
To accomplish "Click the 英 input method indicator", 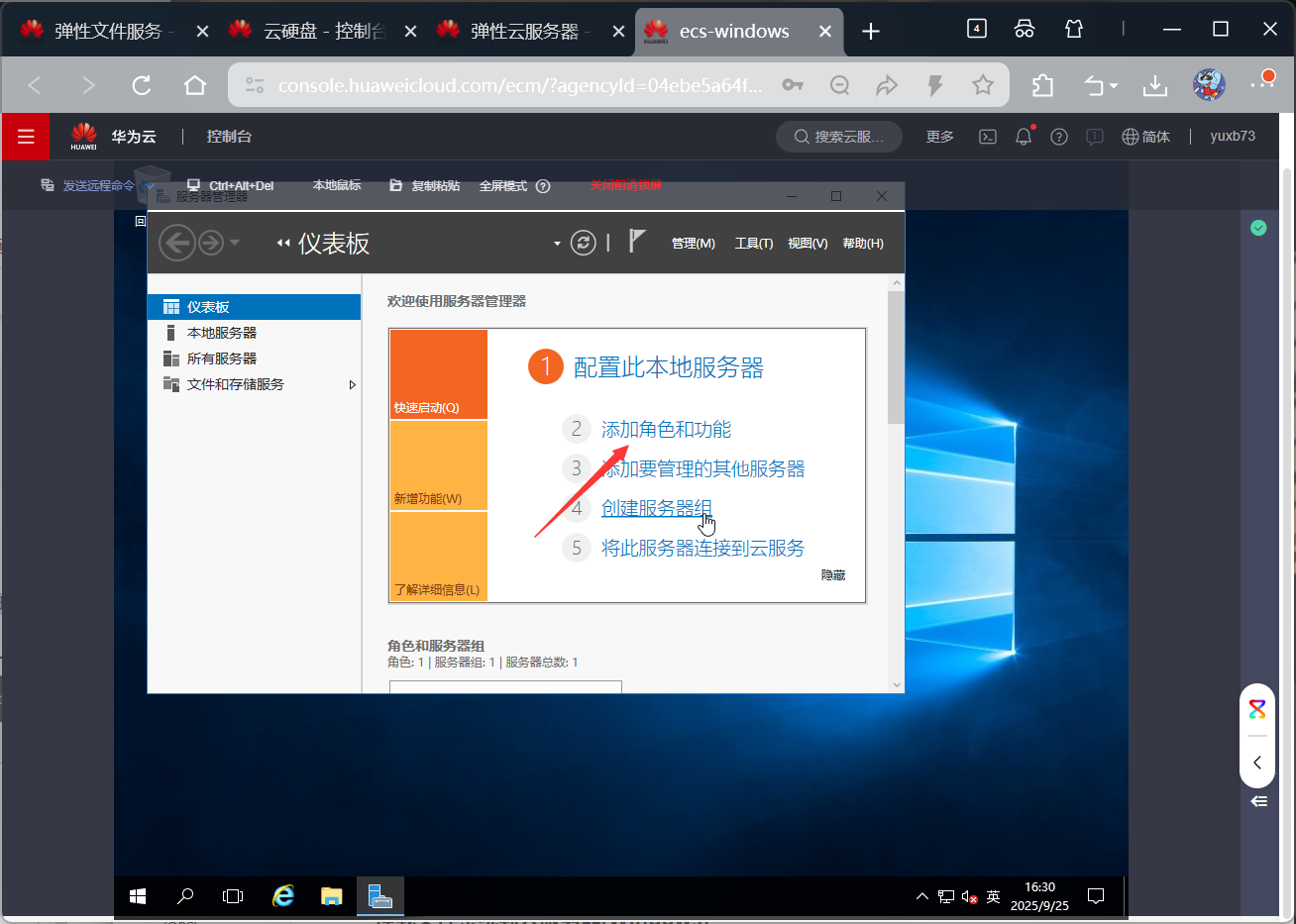I will [x=993, y=896].
